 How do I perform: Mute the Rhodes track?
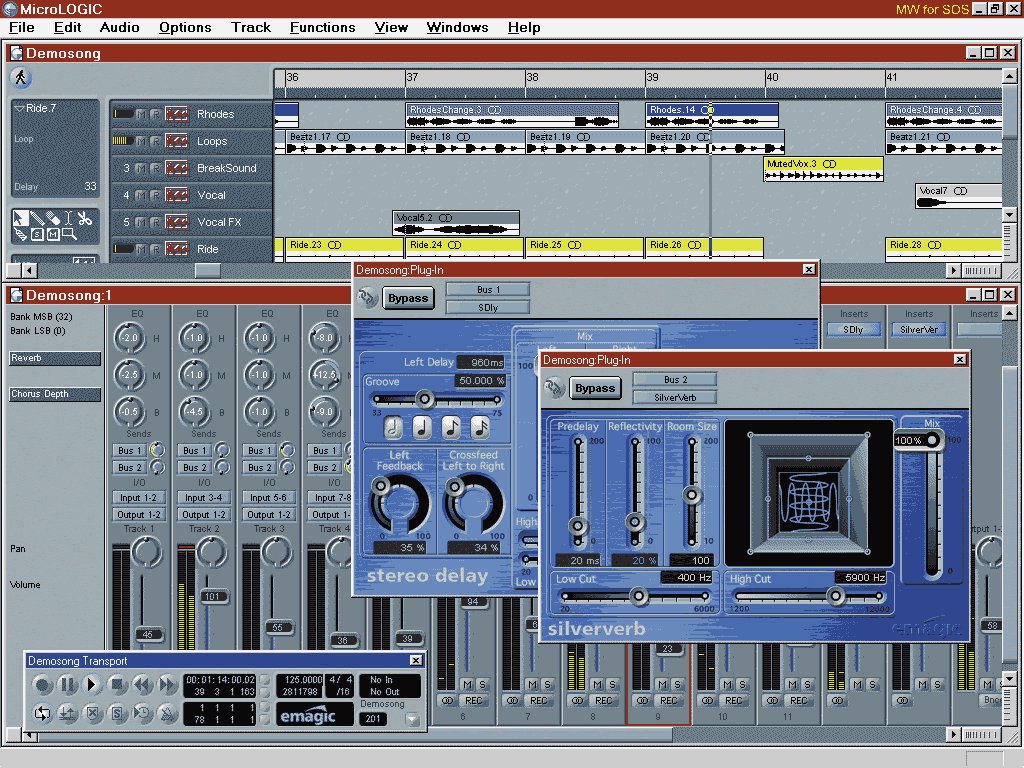point(141,114)
